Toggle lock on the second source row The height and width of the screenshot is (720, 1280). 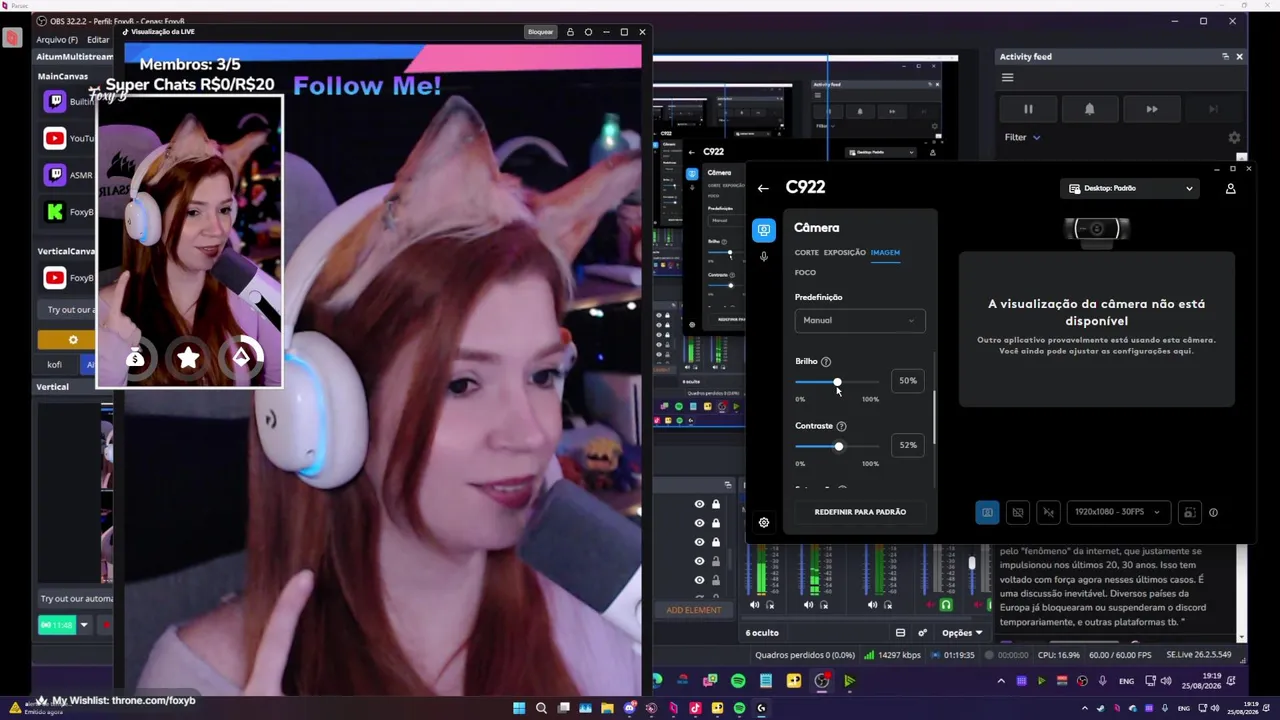[716, 523]
